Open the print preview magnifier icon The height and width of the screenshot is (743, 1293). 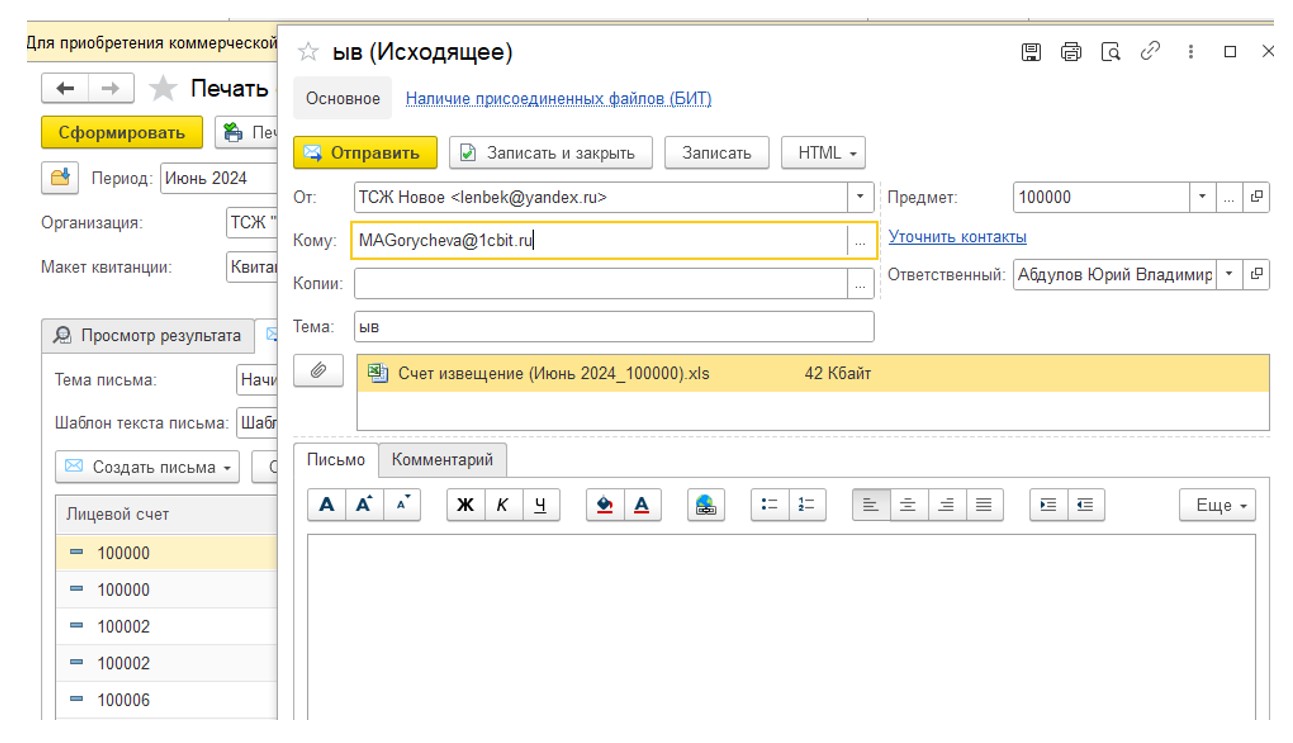1110,52
